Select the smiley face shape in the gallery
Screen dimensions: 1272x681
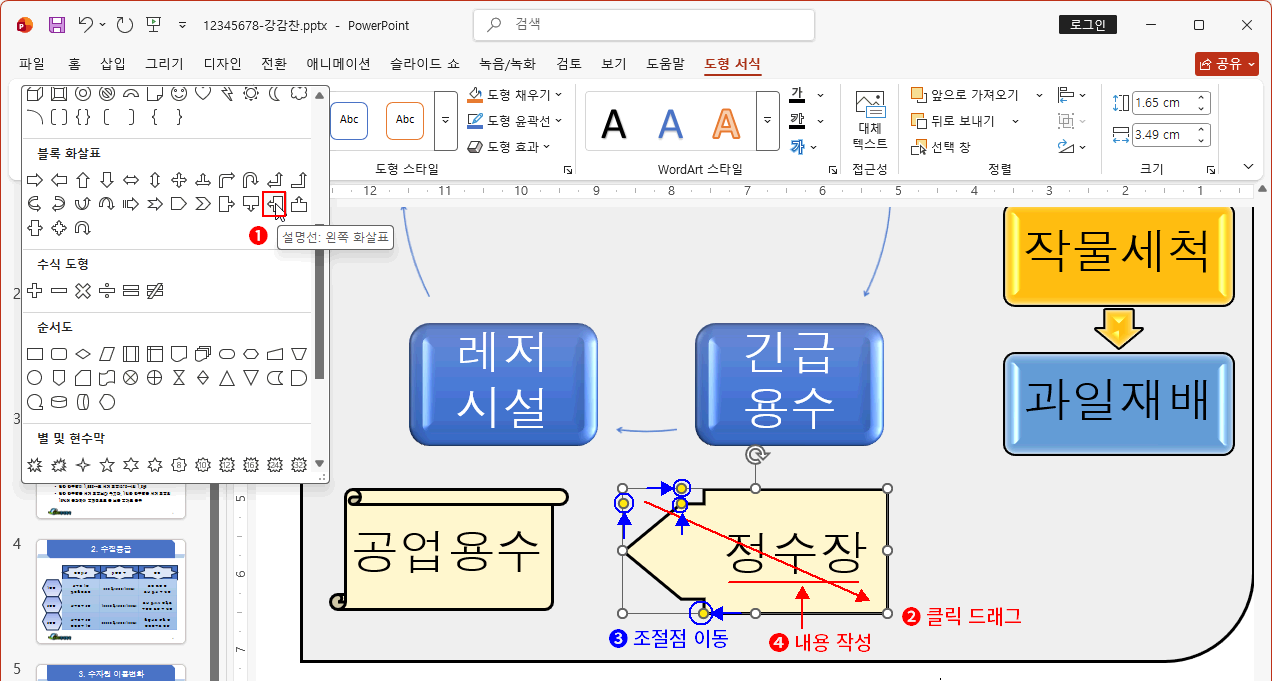point(180,94)
